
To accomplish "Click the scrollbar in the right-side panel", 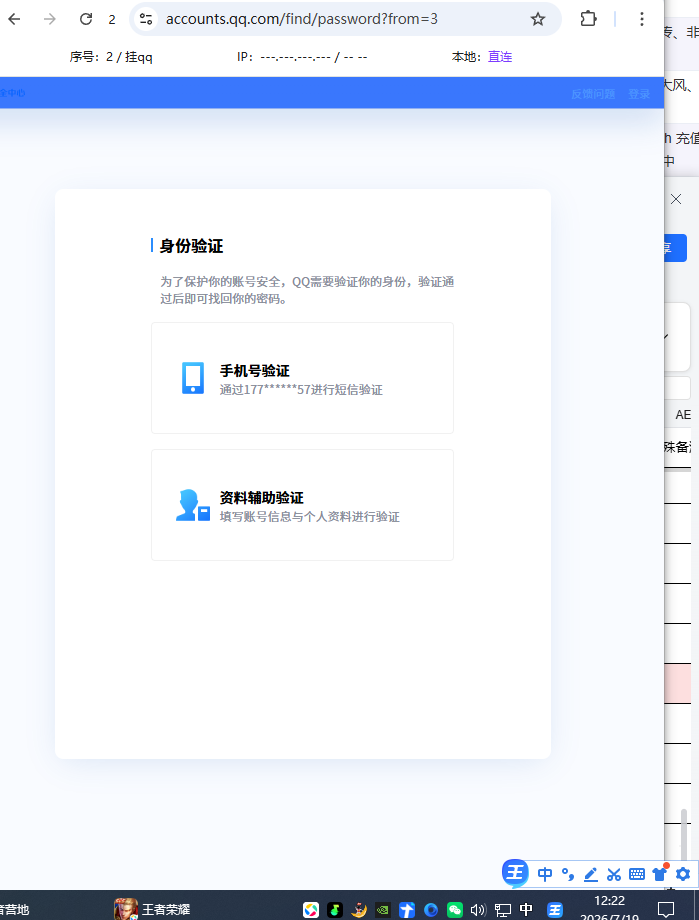I will click(x=684, y=836).
